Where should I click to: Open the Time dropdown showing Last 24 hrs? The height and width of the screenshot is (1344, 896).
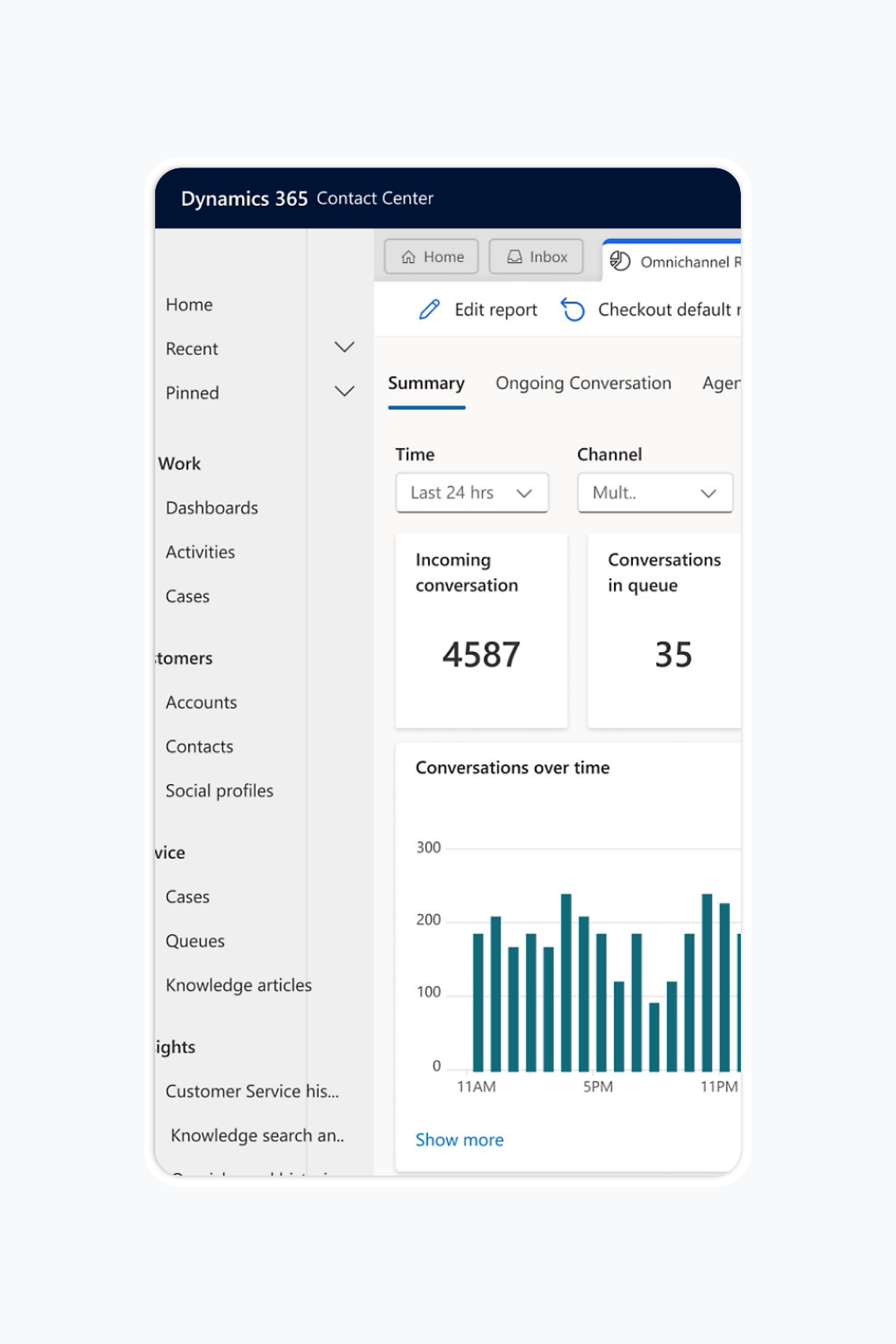[x=471, y=493]
